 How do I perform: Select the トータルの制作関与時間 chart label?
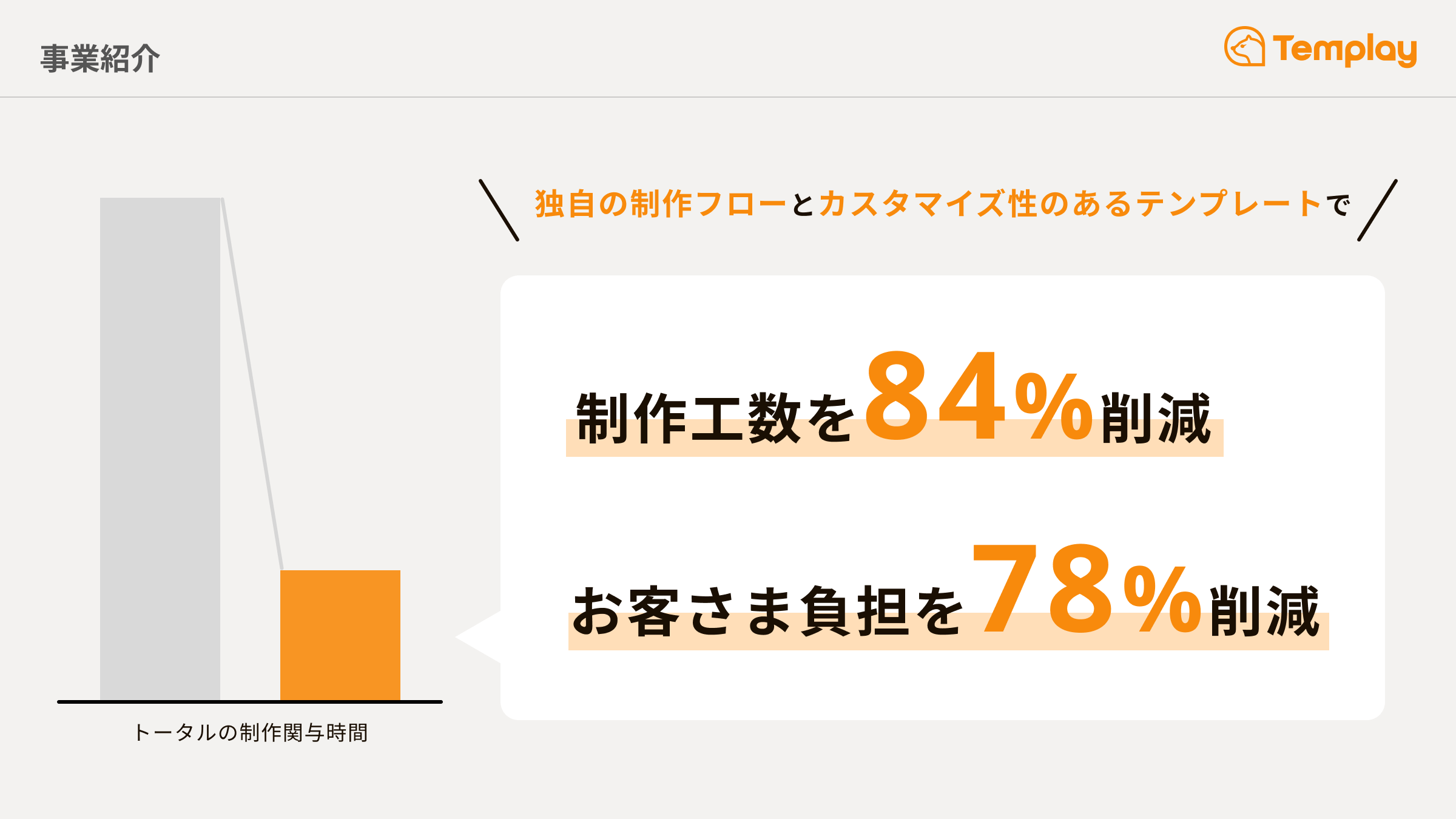click(250, 733)
